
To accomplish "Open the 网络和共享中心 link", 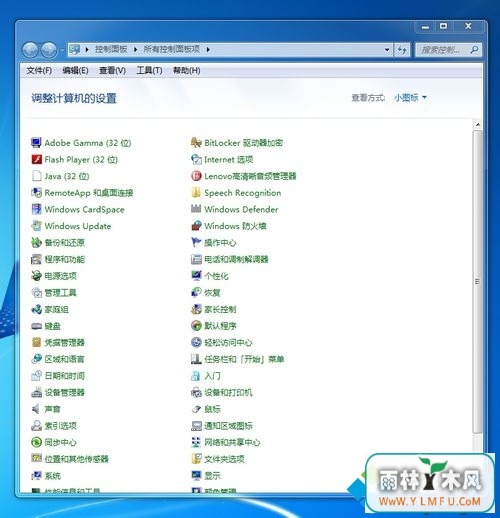I will coord(232,442).
